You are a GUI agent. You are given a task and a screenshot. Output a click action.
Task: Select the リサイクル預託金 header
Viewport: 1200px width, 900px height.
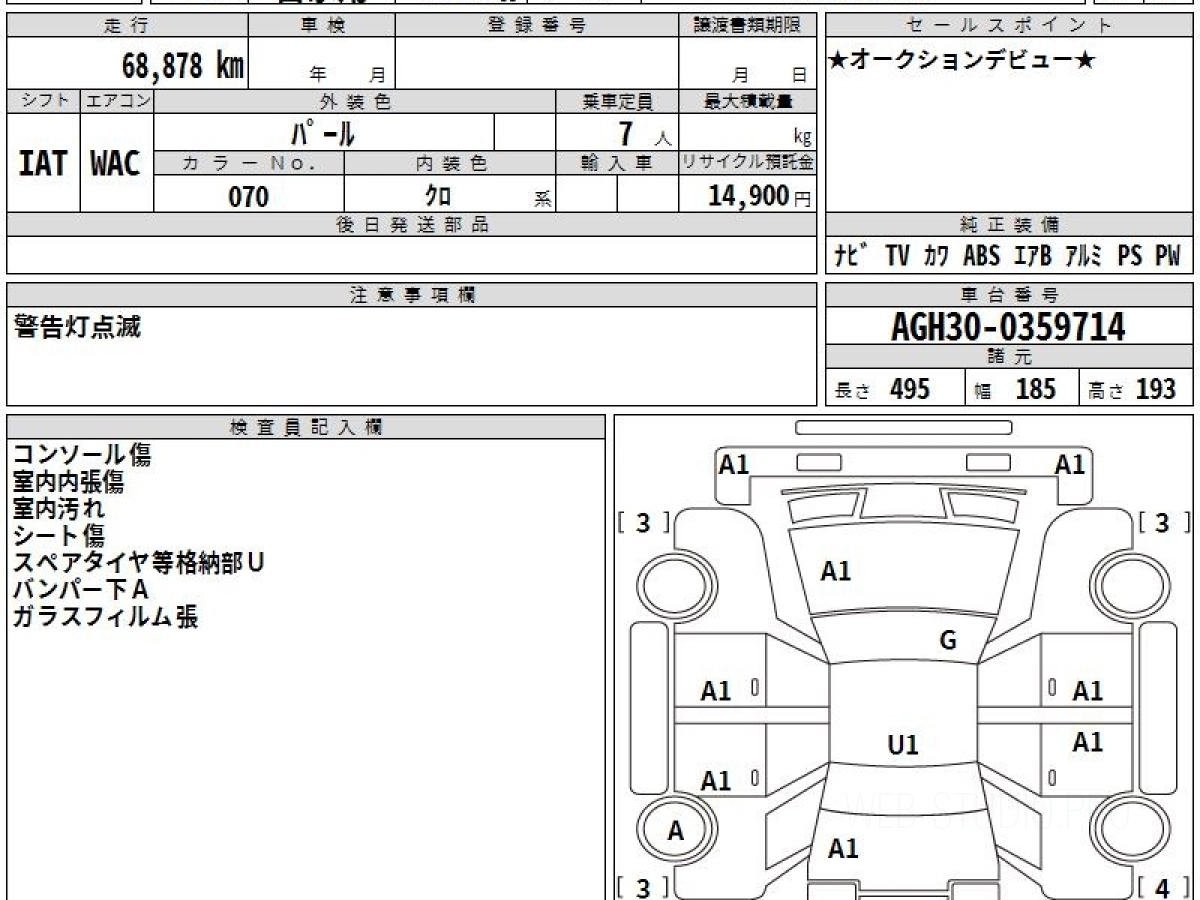748,163
